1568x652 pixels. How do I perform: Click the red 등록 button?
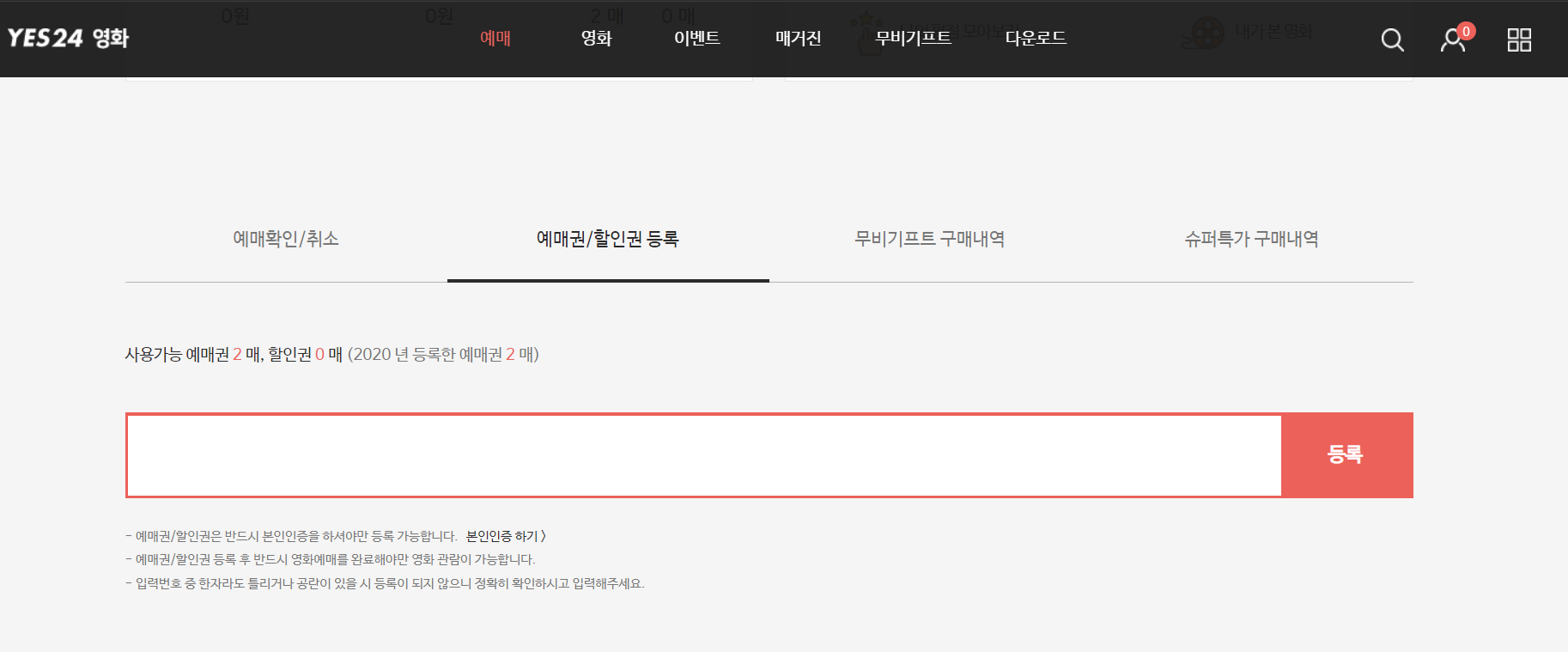(1346, 455)
